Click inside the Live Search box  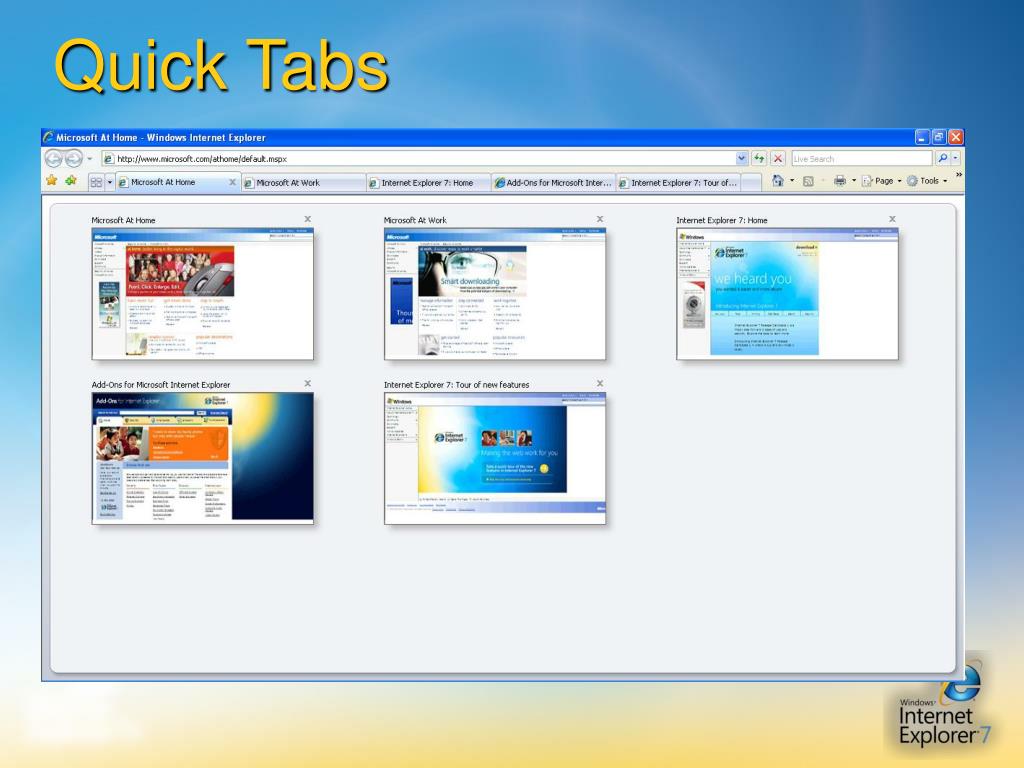pyautogui.click(x=861, y=159)
